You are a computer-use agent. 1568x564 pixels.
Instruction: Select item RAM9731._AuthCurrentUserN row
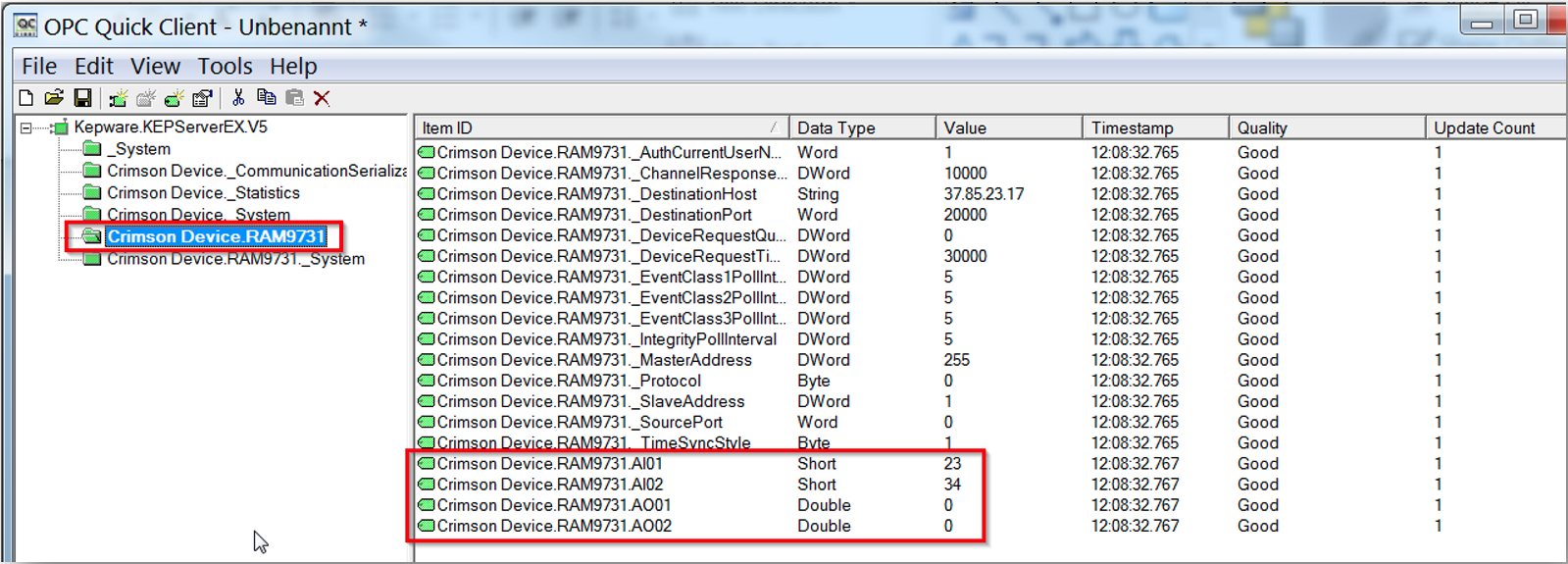point(610,152)
